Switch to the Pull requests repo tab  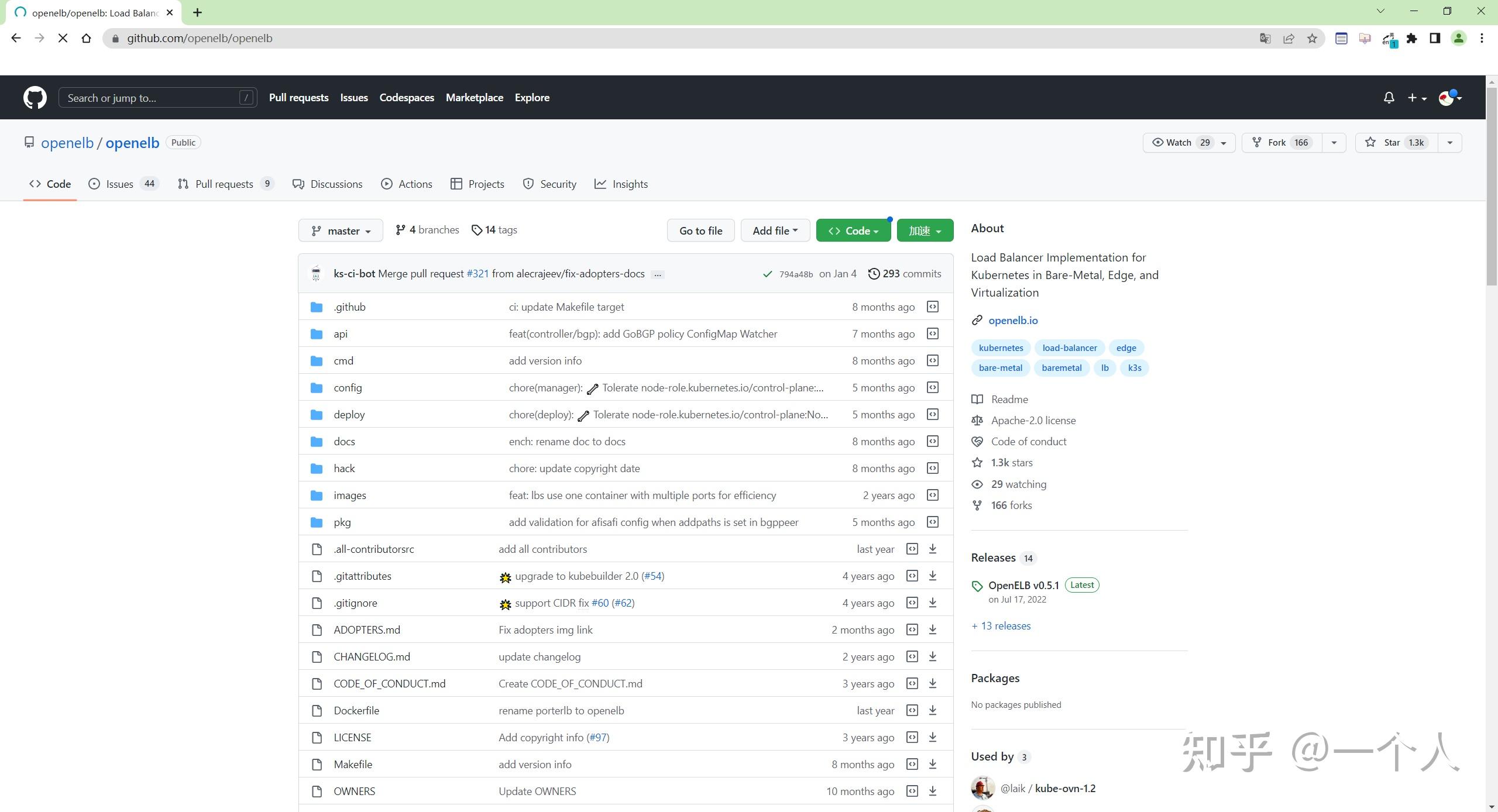225,184
